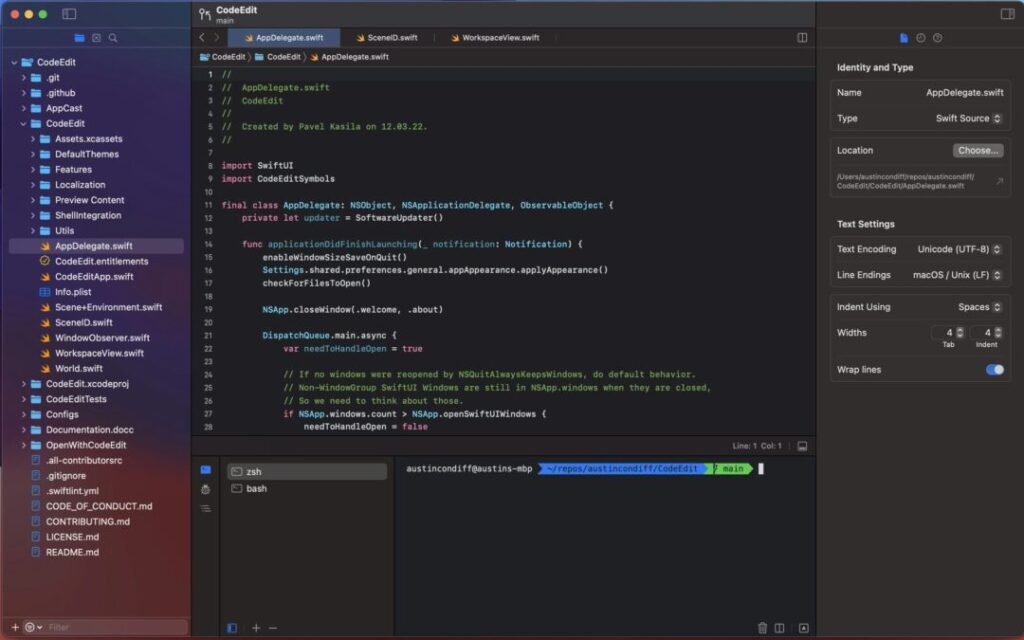Expand the ShellIntegration folder
The width and height of the screenshot is (1024, 640).
click(33, 216)
